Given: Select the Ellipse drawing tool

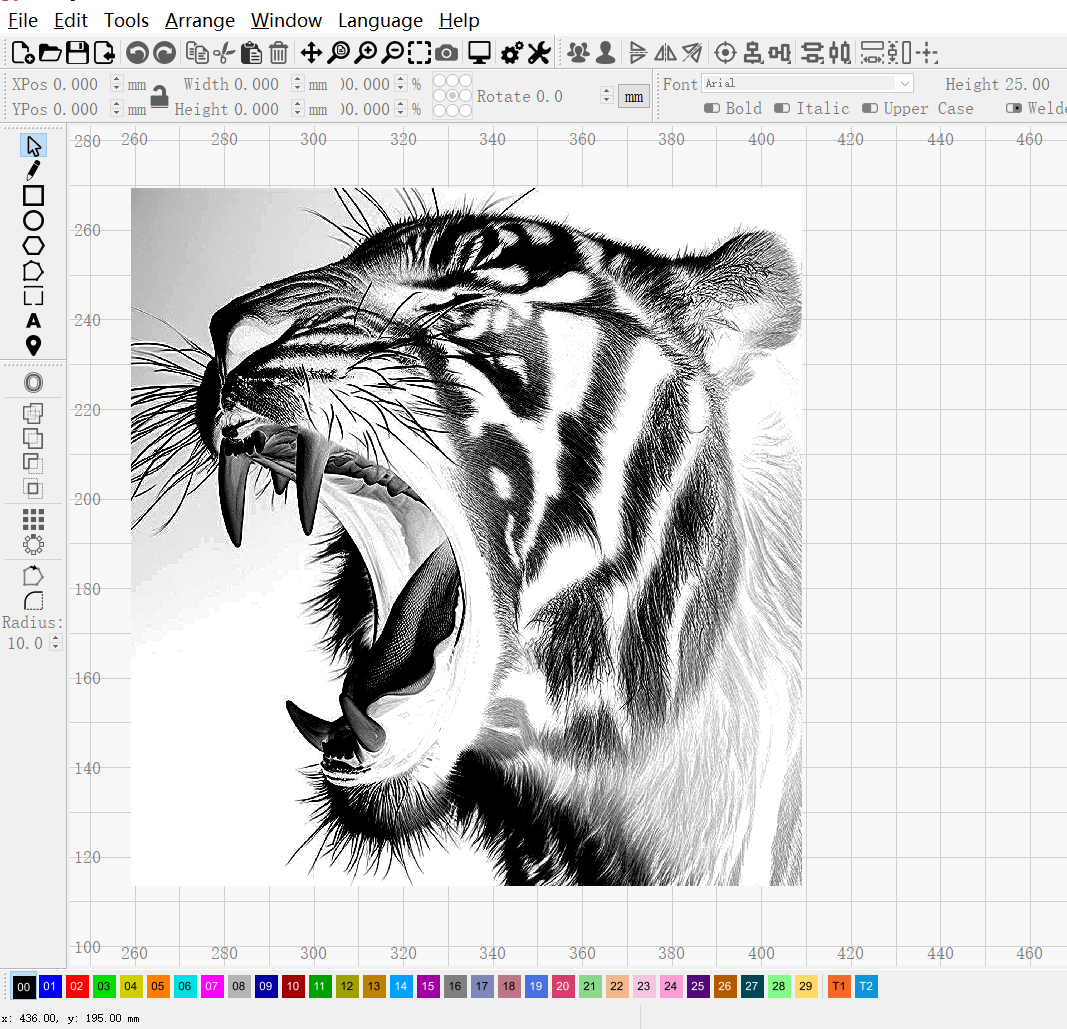Looking at the screenshot, I should 34,221.
